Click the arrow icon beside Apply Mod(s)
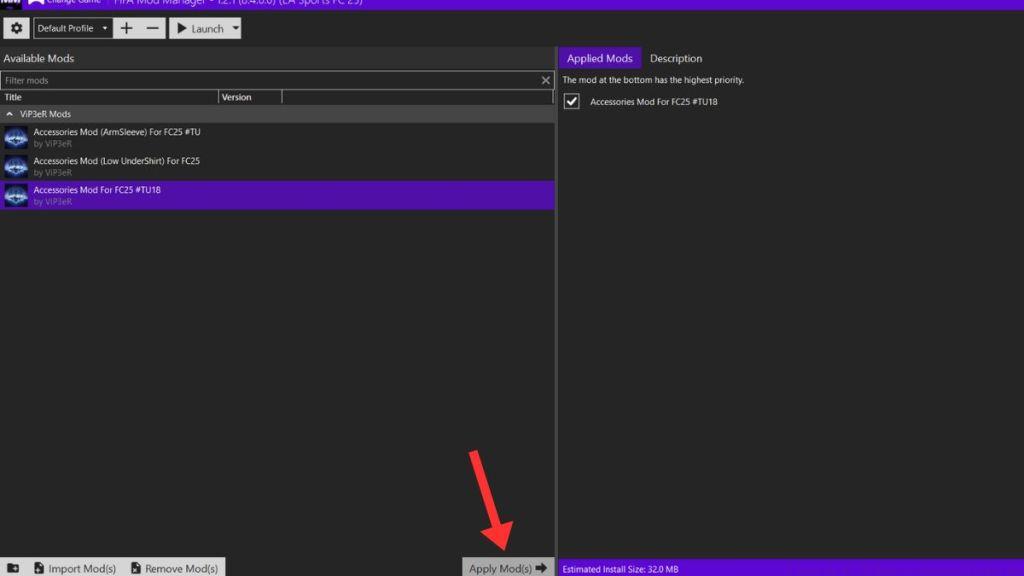 (x=542, y=567)
